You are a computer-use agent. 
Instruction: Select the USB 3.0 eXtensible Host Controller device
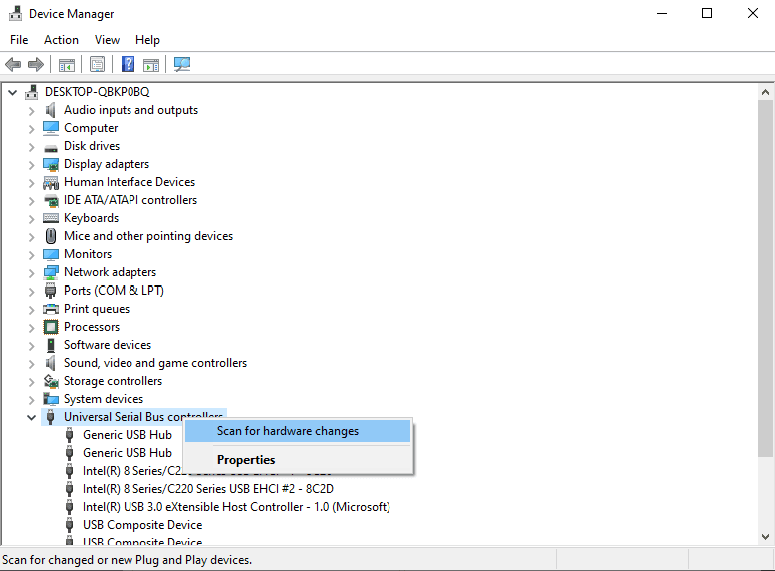click(235, 507)
